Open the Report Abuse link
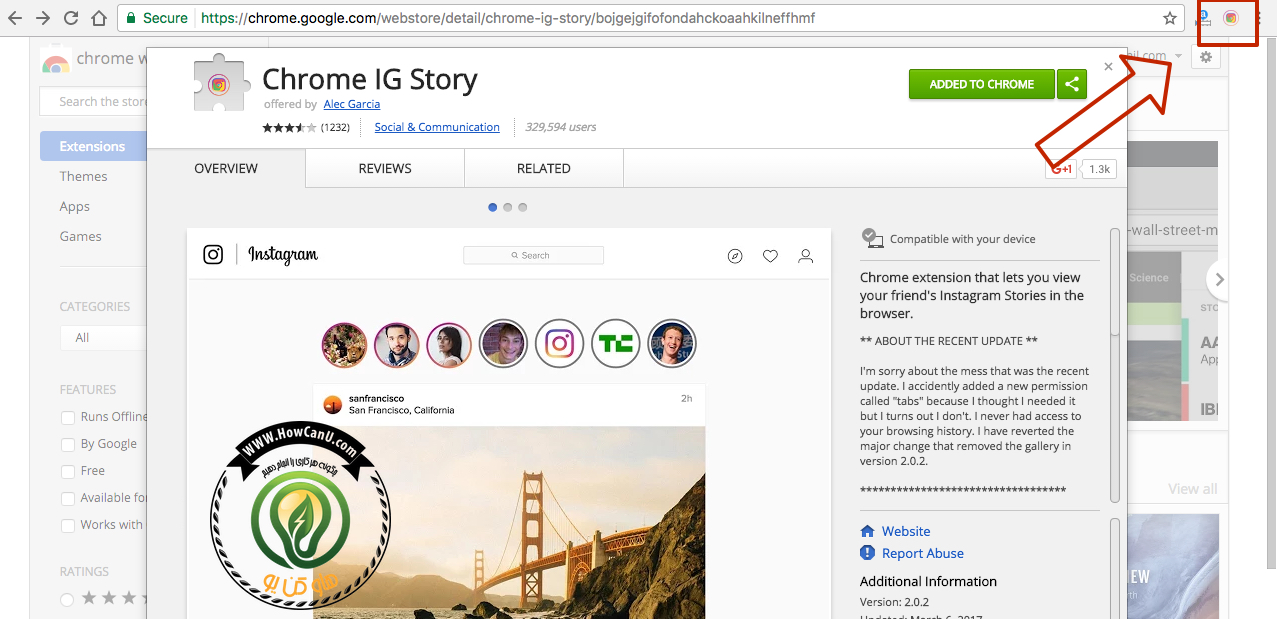 pos(923,553)
